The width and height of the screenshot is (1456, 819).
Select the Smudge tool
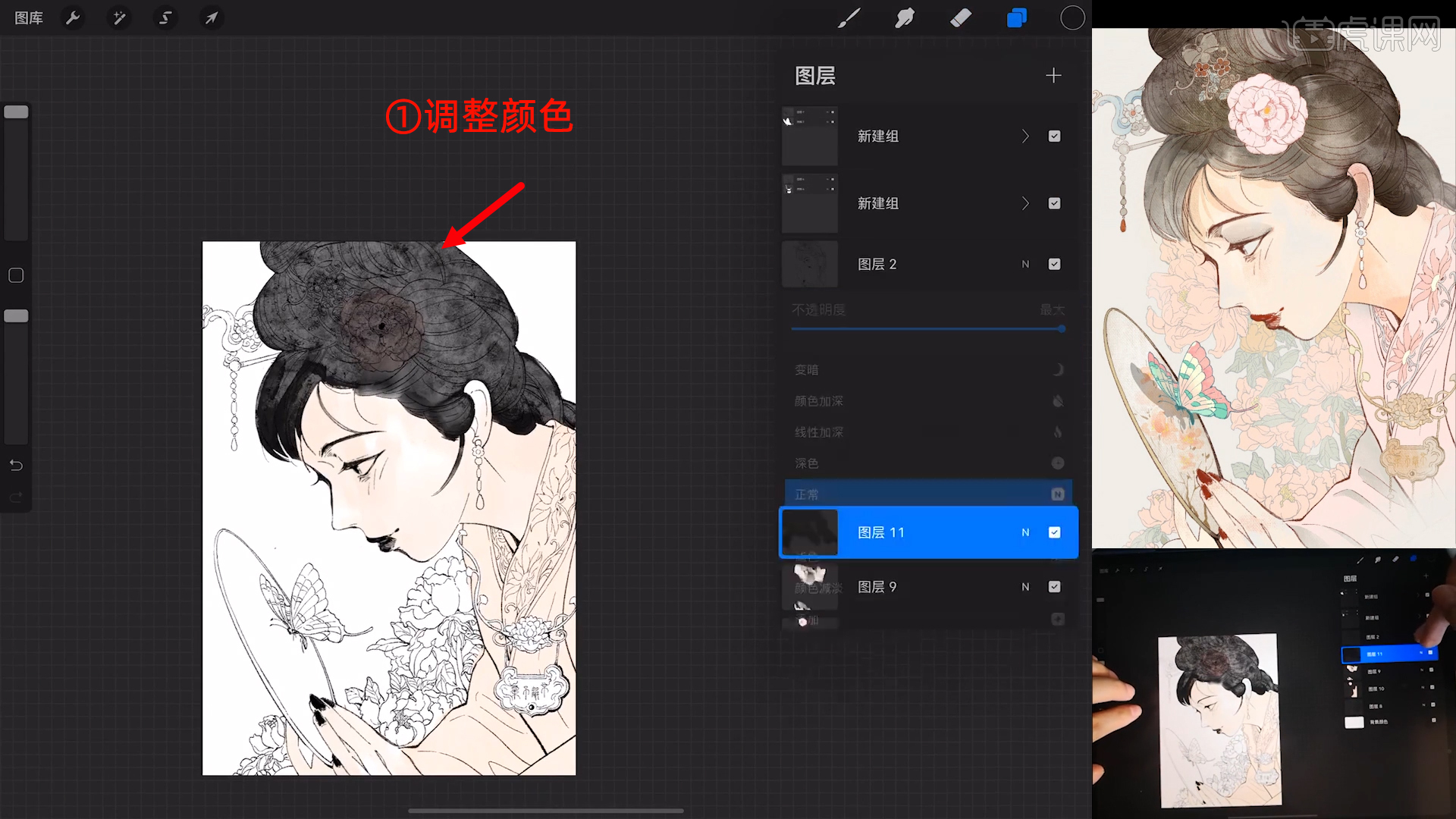pyautogui.click(x=905, y=17)
